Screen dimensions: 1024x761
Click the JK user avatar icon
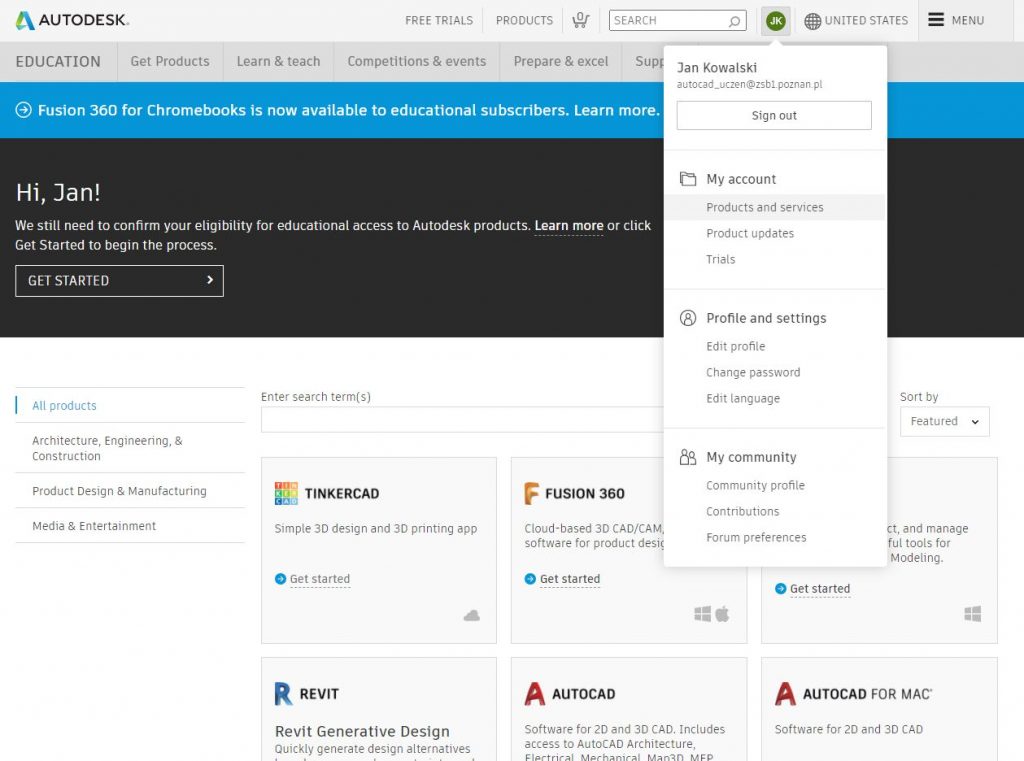(x=775, y=21)
